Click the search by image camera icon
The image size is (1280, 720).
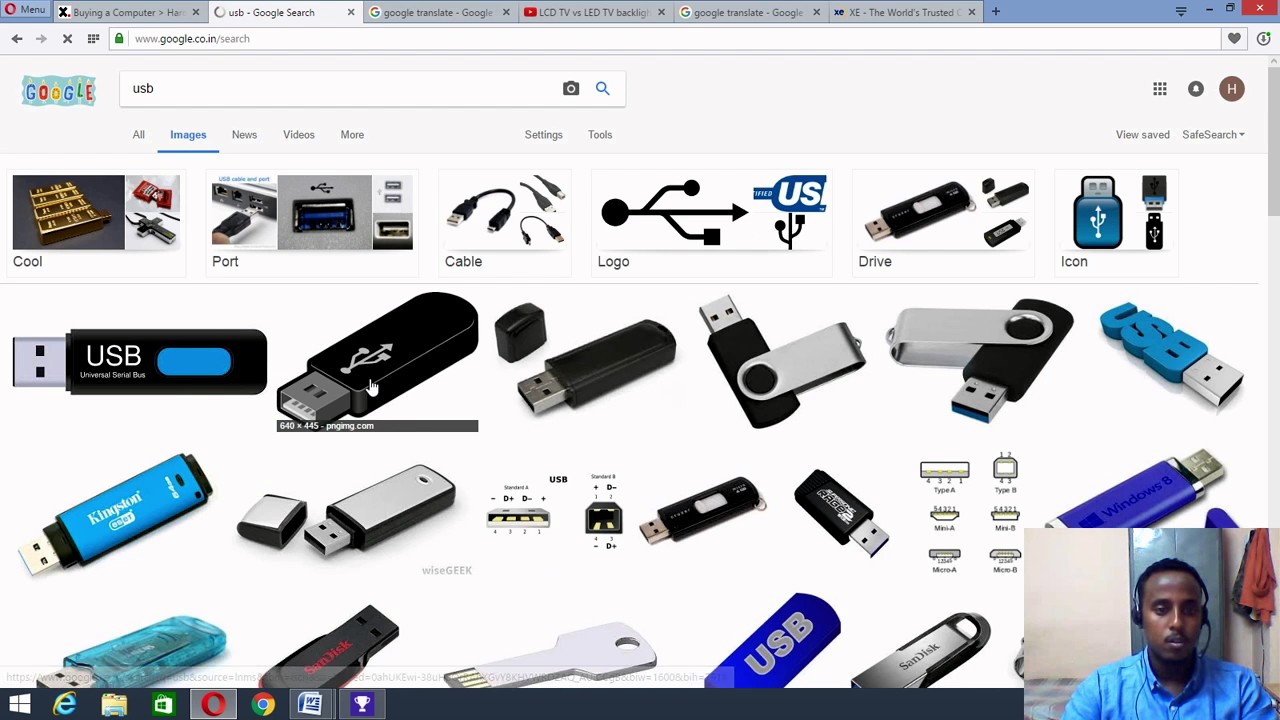[x=571, y=88]
